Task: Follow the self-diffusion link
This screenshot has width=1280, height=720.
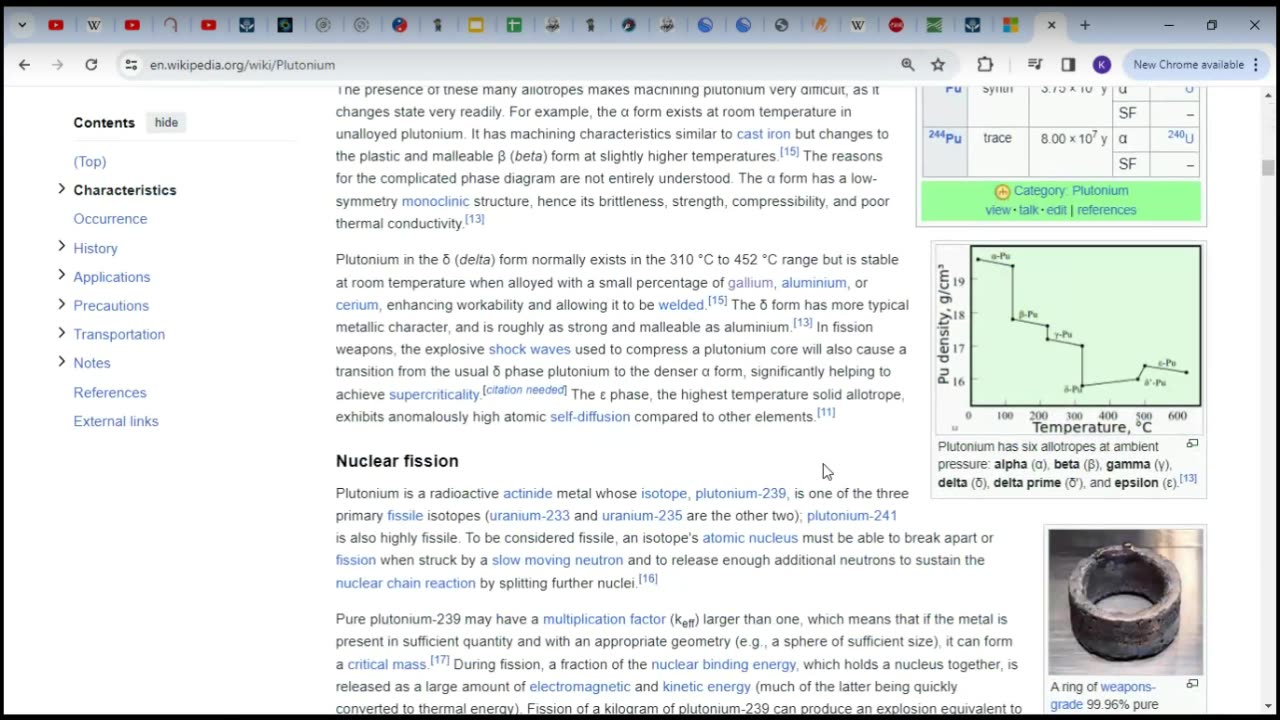Action: [x=590, y=416]
